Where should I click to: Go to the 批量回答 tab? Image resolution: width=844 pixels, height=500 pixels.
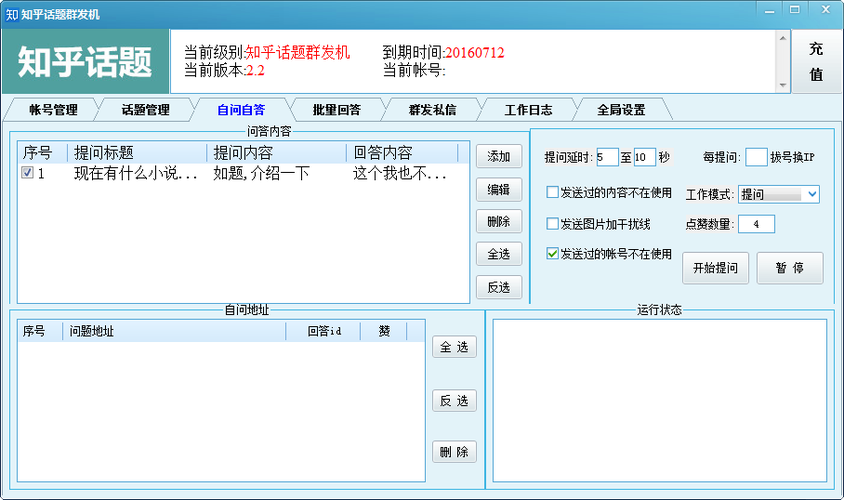pyautogui.click(x=336, y=110)
